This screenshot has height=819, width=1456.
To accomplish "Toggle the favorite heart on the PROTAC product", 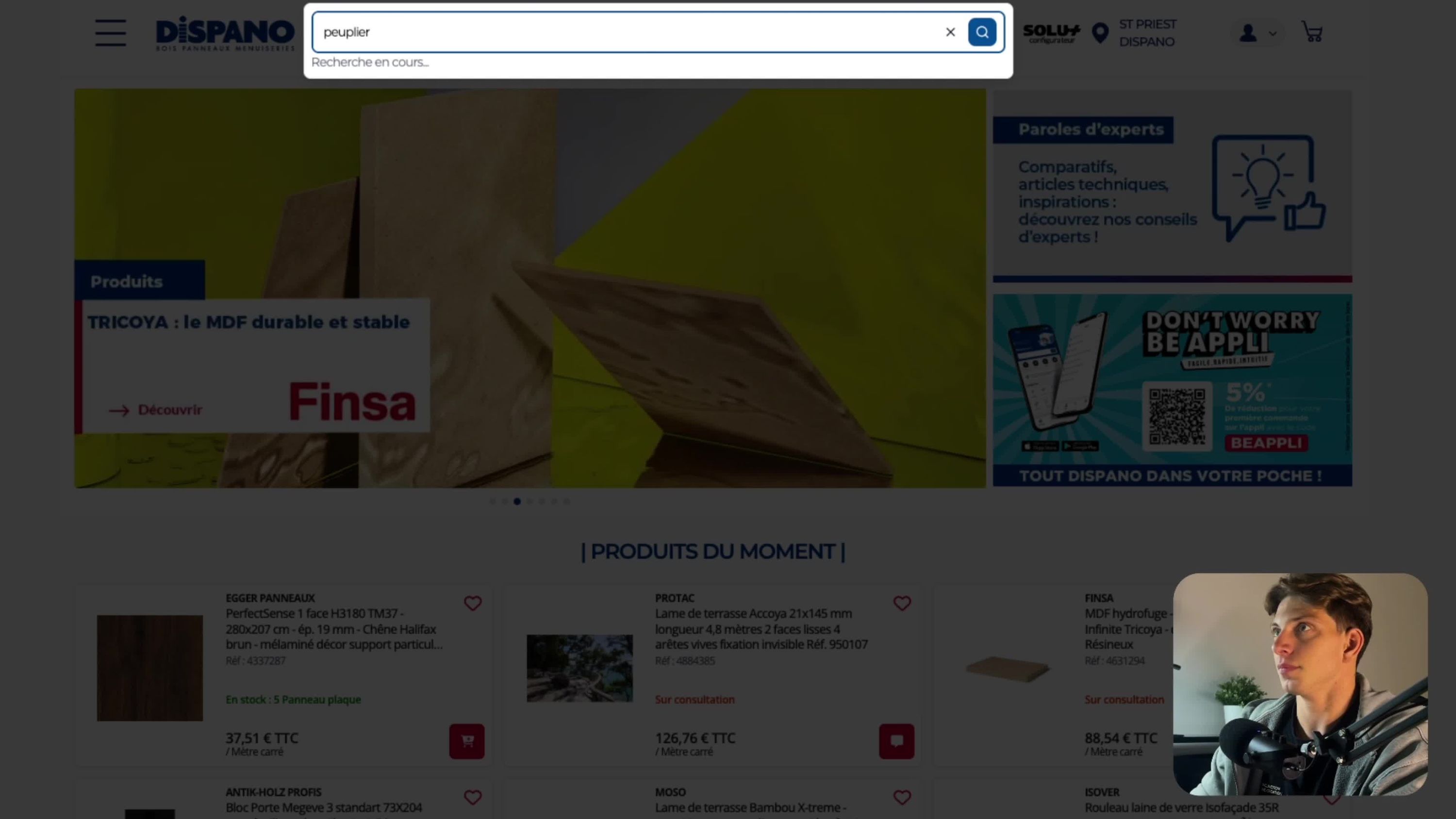I will click(902, 603).
